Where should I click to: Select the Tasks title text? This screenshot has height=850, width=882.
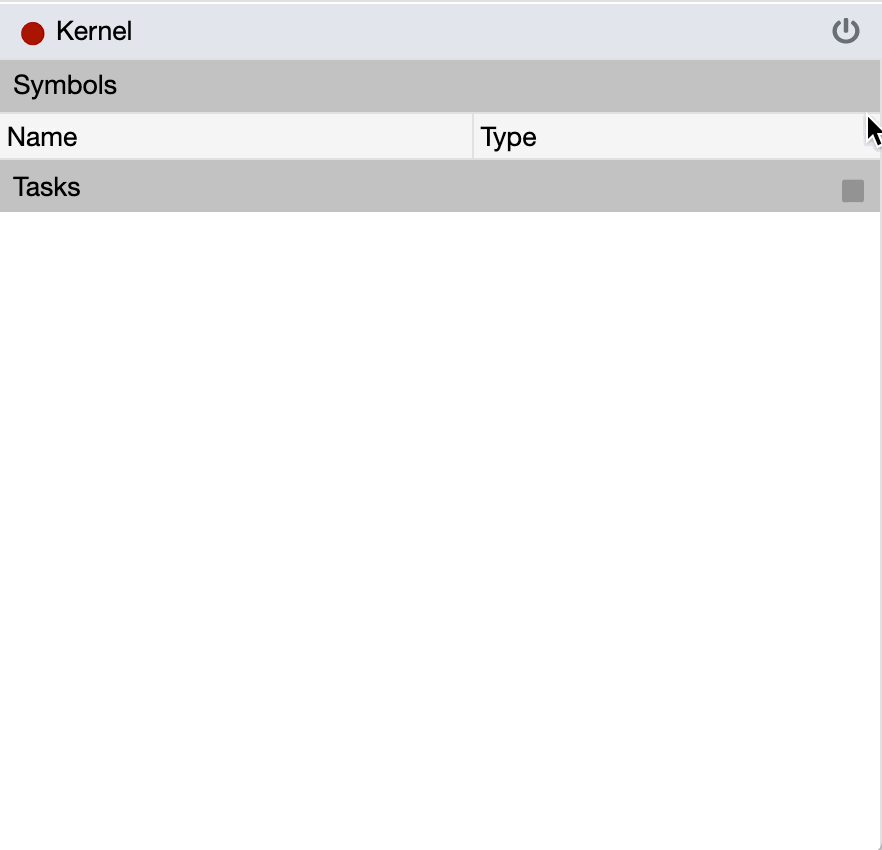point(47,187)
